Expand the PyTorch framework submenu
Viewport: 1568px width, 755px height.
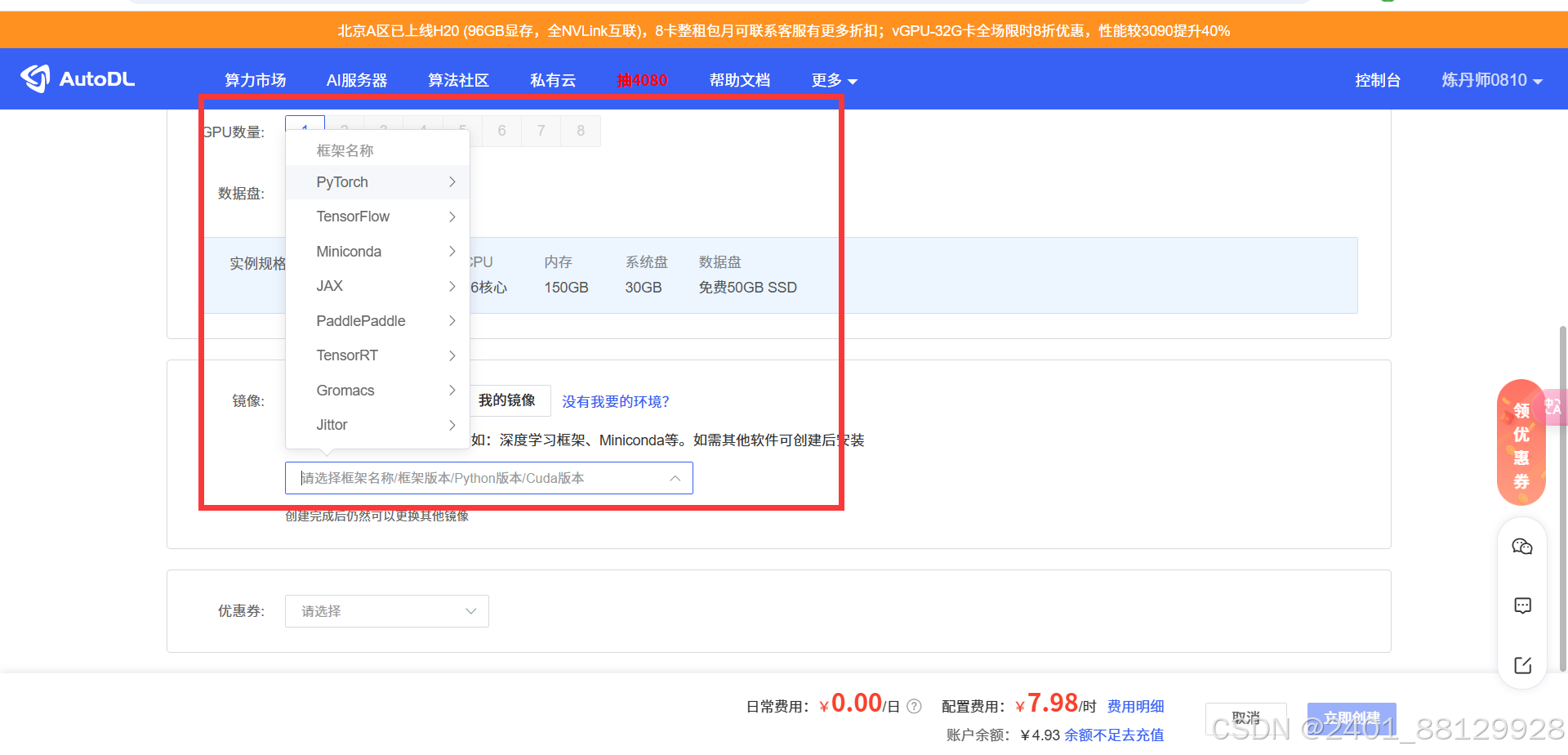coord(377,182)
